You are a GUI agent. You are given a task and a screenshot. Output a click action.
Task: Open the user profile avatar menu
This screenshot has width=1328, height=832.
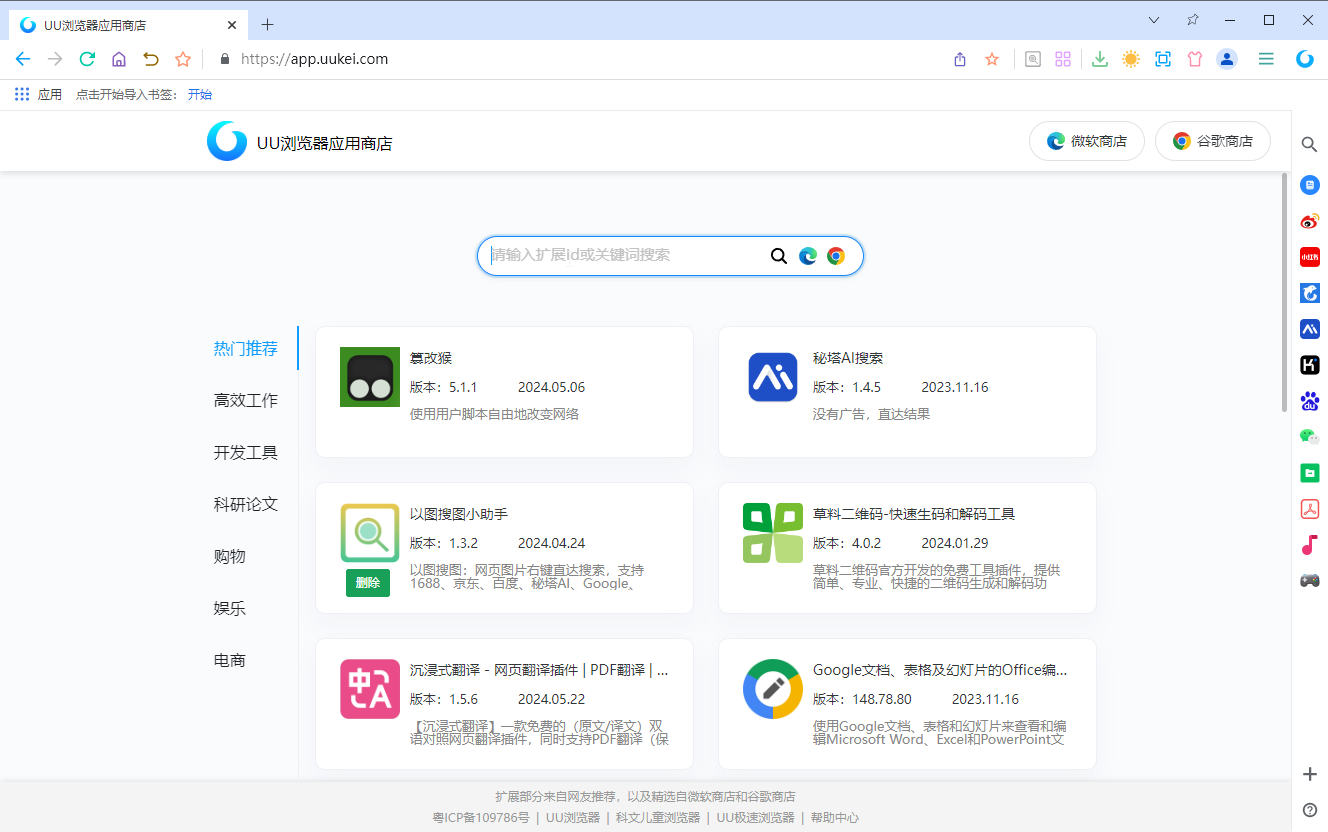(1227, 59)
